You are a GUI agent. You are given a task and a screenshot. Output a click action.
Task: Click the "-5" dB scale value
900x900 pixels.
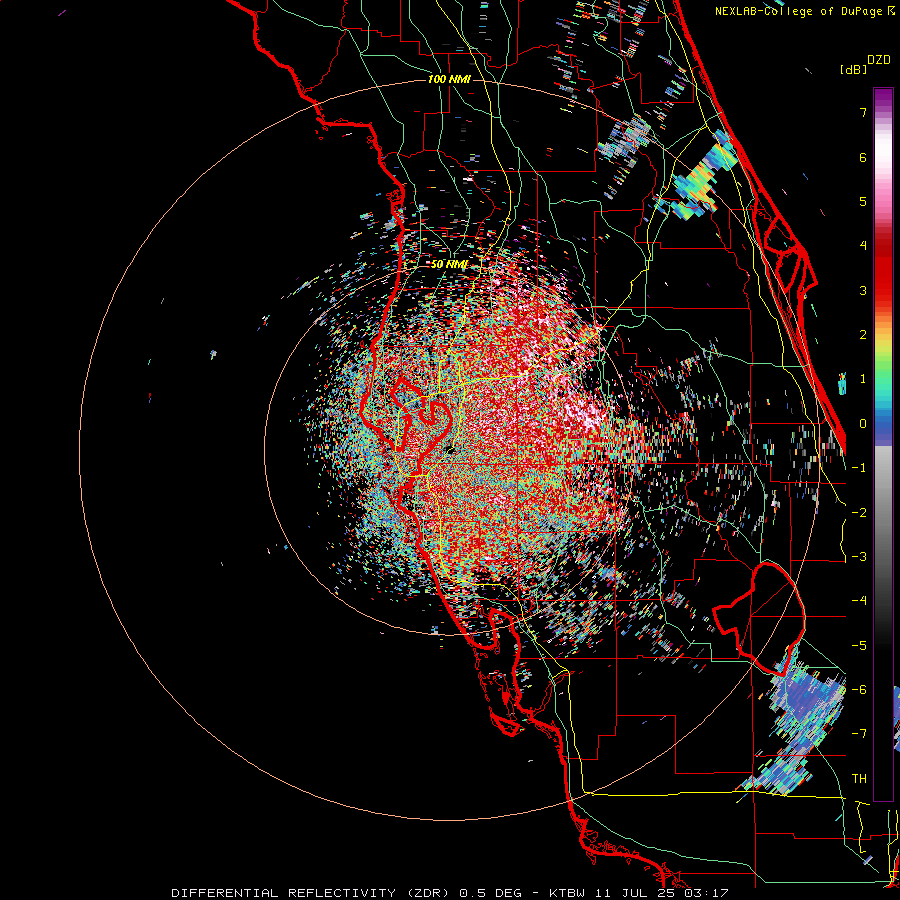click(x=859, y=646)
